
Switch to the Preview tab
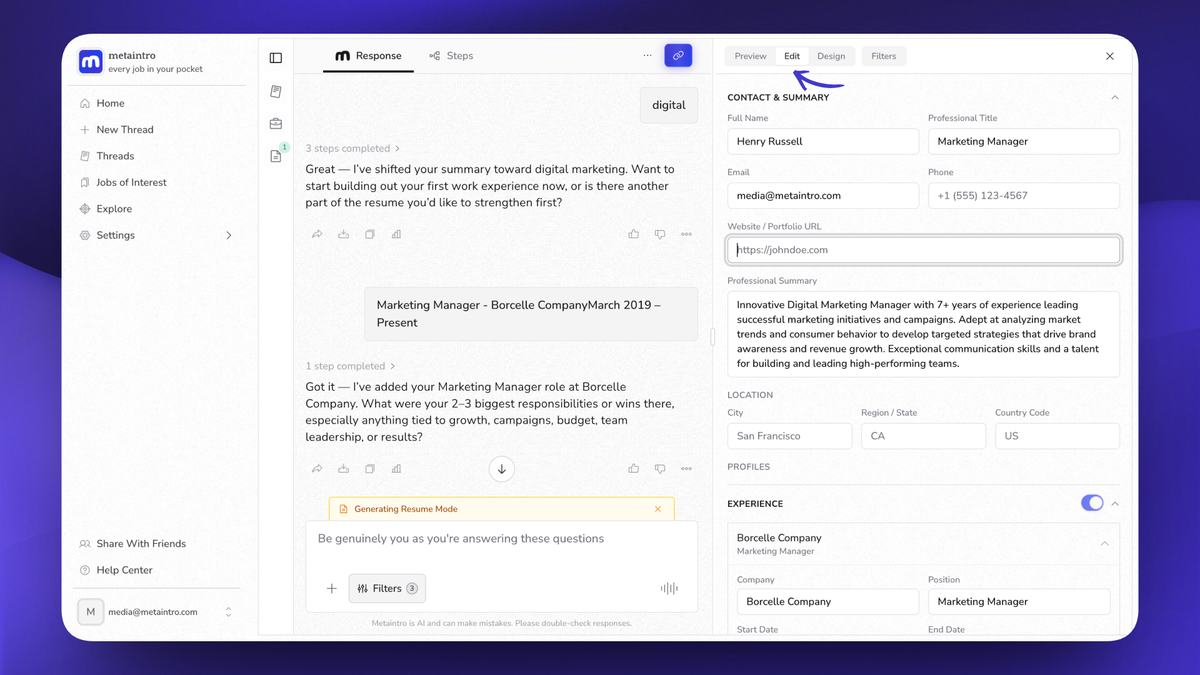point(750,56)
